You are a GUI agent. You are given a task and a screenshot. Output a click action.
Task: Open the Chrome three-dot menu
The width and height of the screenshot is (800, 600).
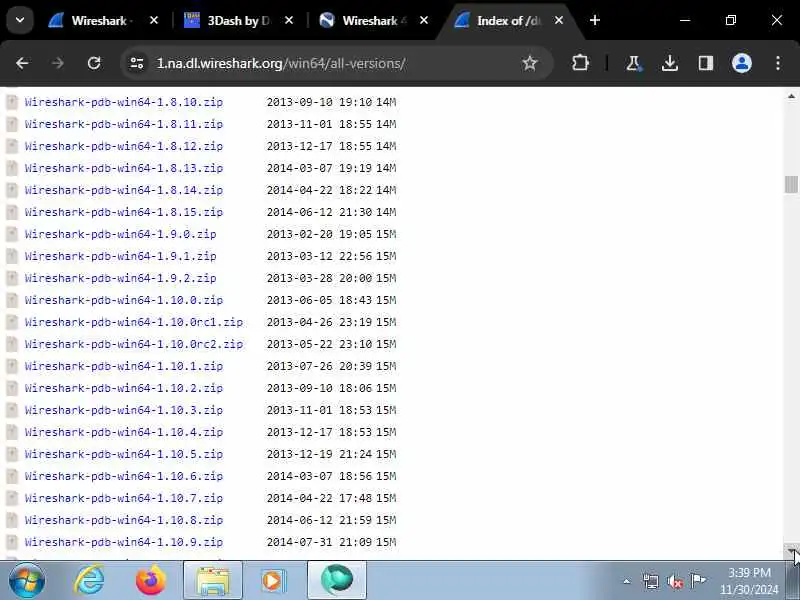pos(778,63)
